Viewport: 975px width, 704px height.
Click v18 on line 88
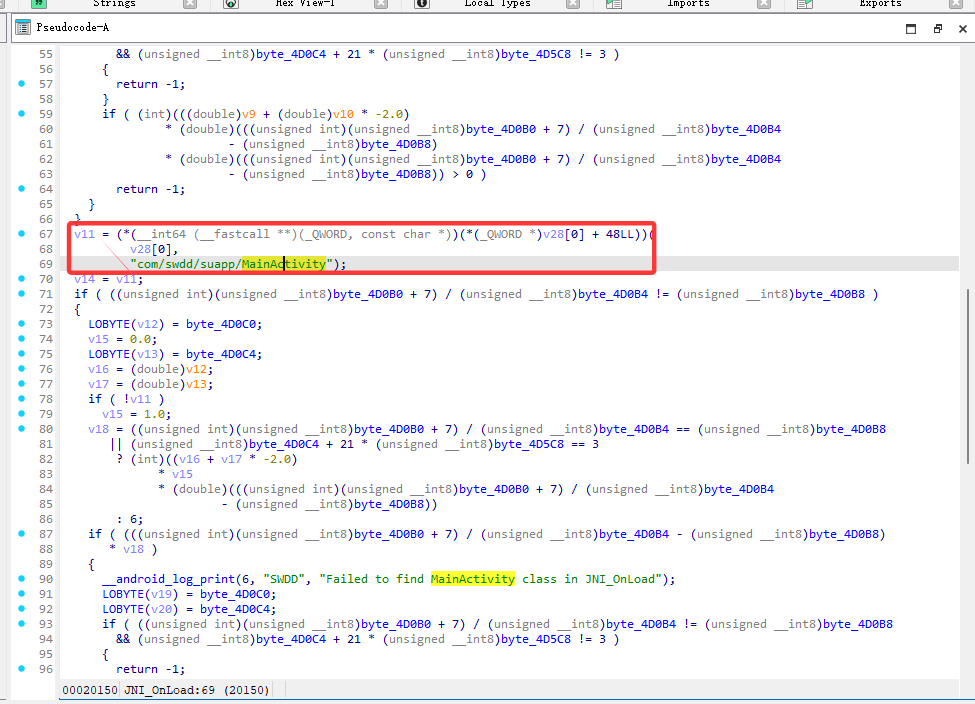click(x=134, y=549)
